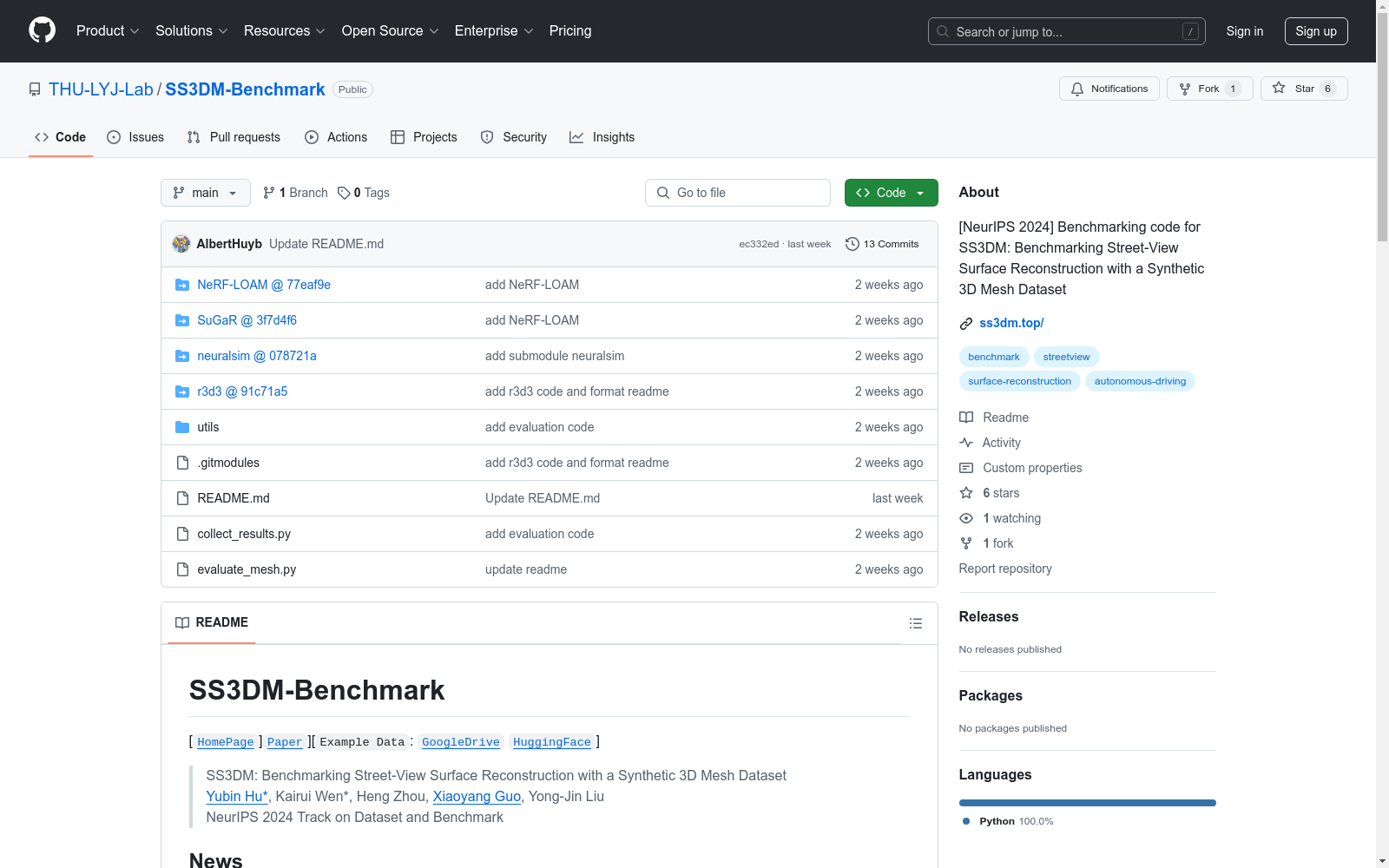Click the Custom properties icon
The width and height of the screenshot is (1389, 868).
pyautogui.click(x=966, y=468)
